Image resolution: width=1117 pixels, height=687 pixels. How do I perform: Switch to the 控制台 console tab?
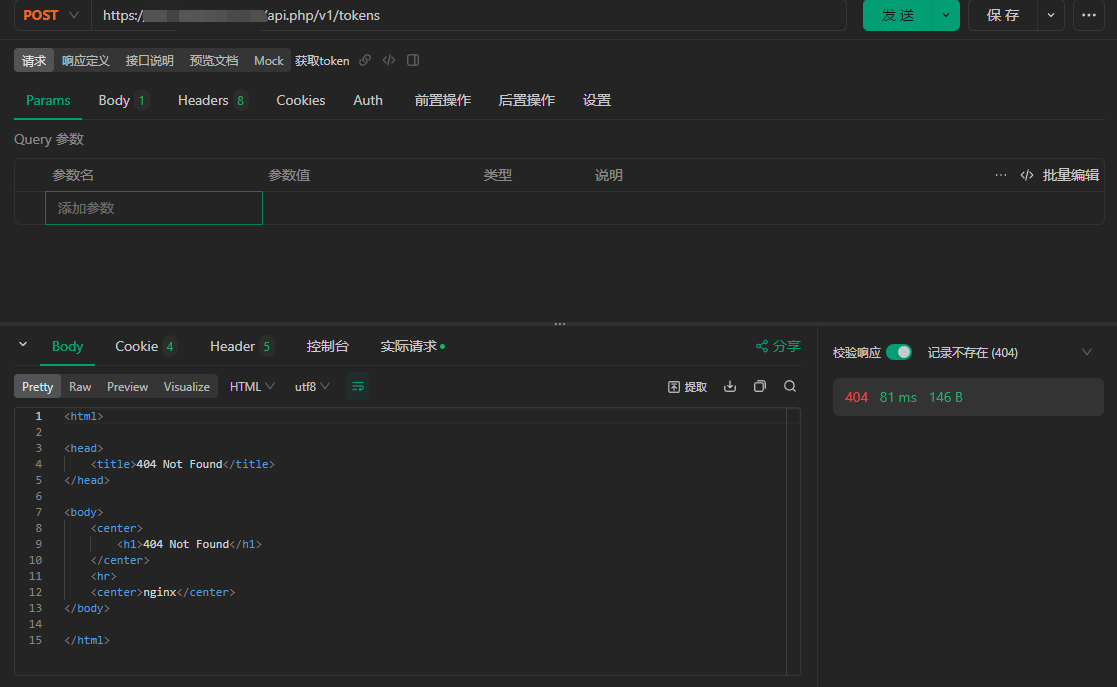327,346
